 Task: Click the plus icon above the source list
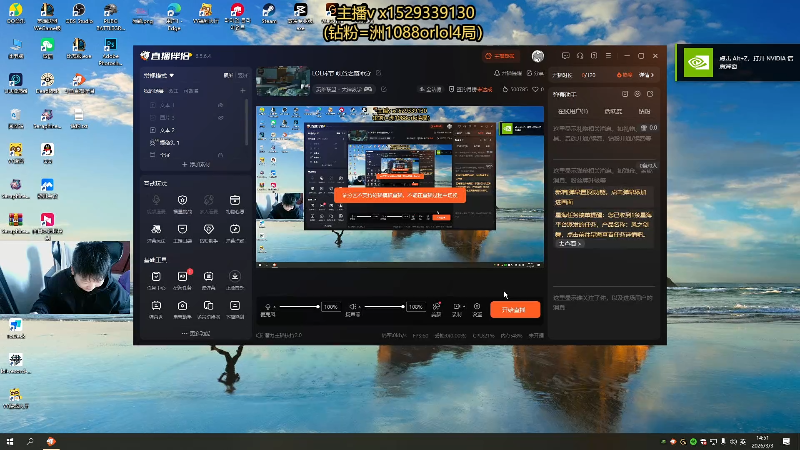[243, 91]
